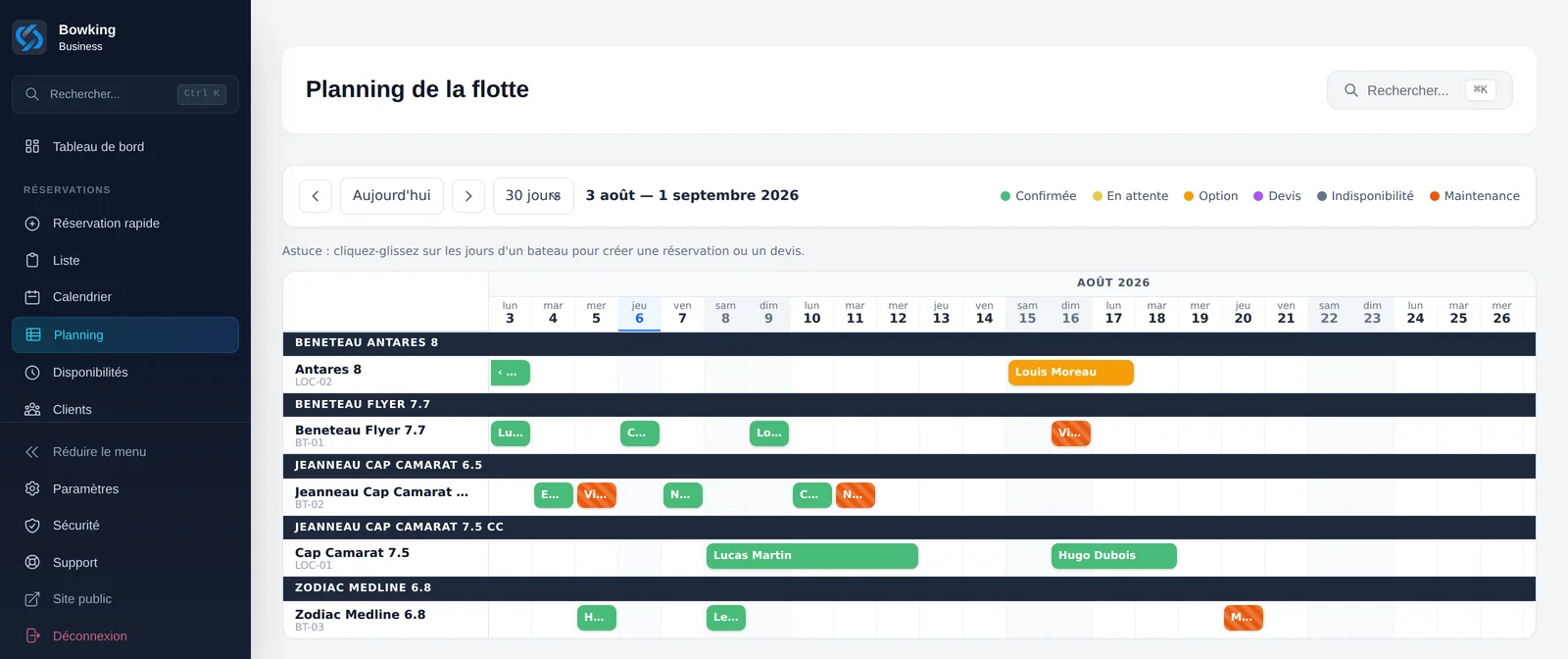1568x659 pixels.
Task: Open the Clients people icon
Action: coord(32,410)
